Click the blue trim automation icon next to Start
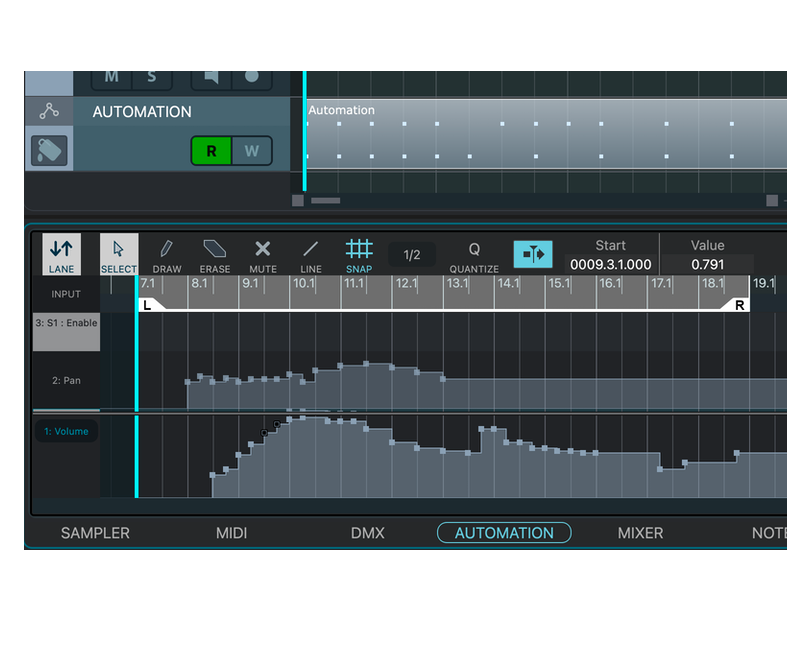 [x=533, y=254]
